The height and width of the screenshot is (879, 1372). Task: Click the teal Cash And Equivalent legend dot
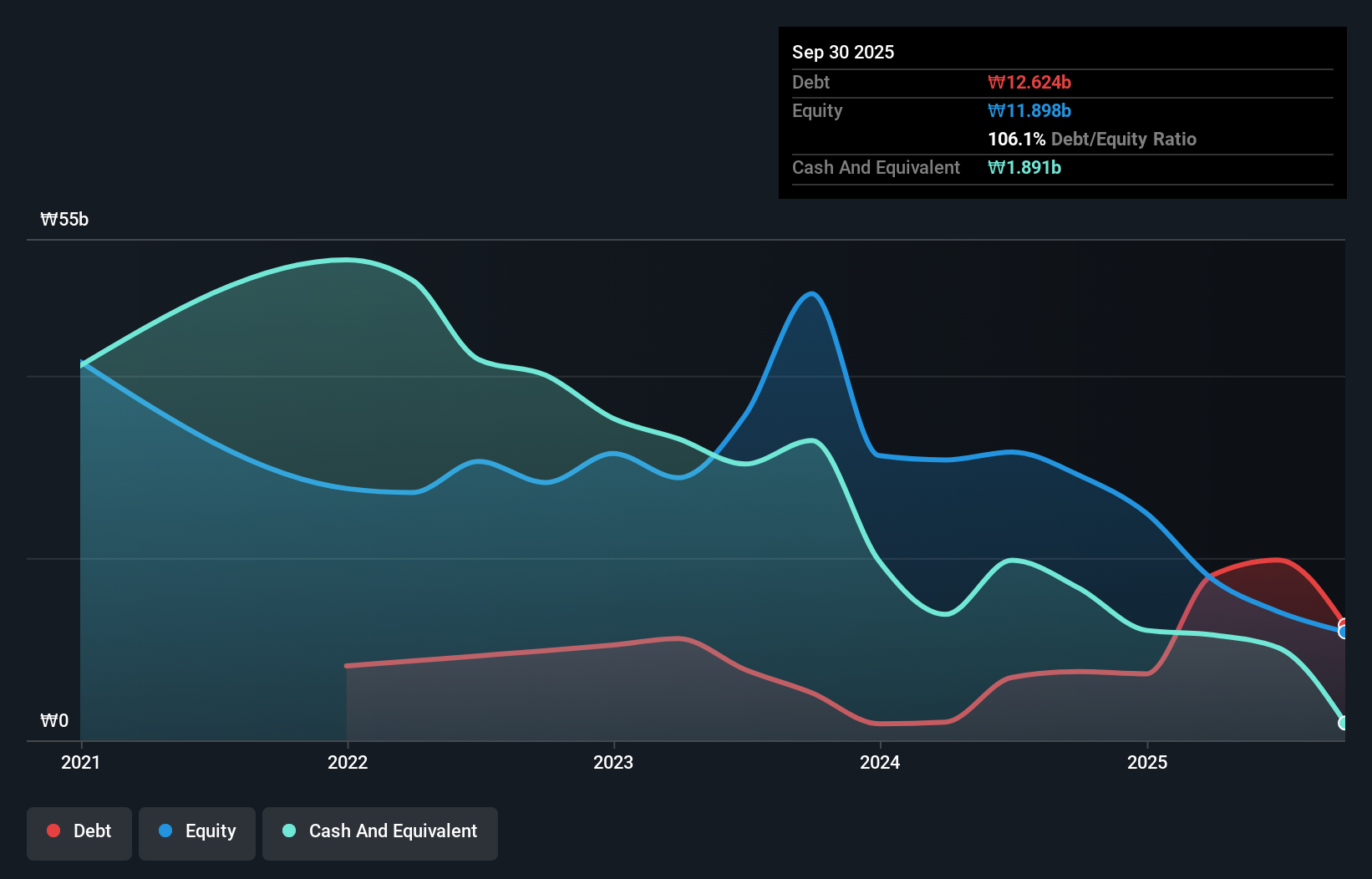[288, 831]
